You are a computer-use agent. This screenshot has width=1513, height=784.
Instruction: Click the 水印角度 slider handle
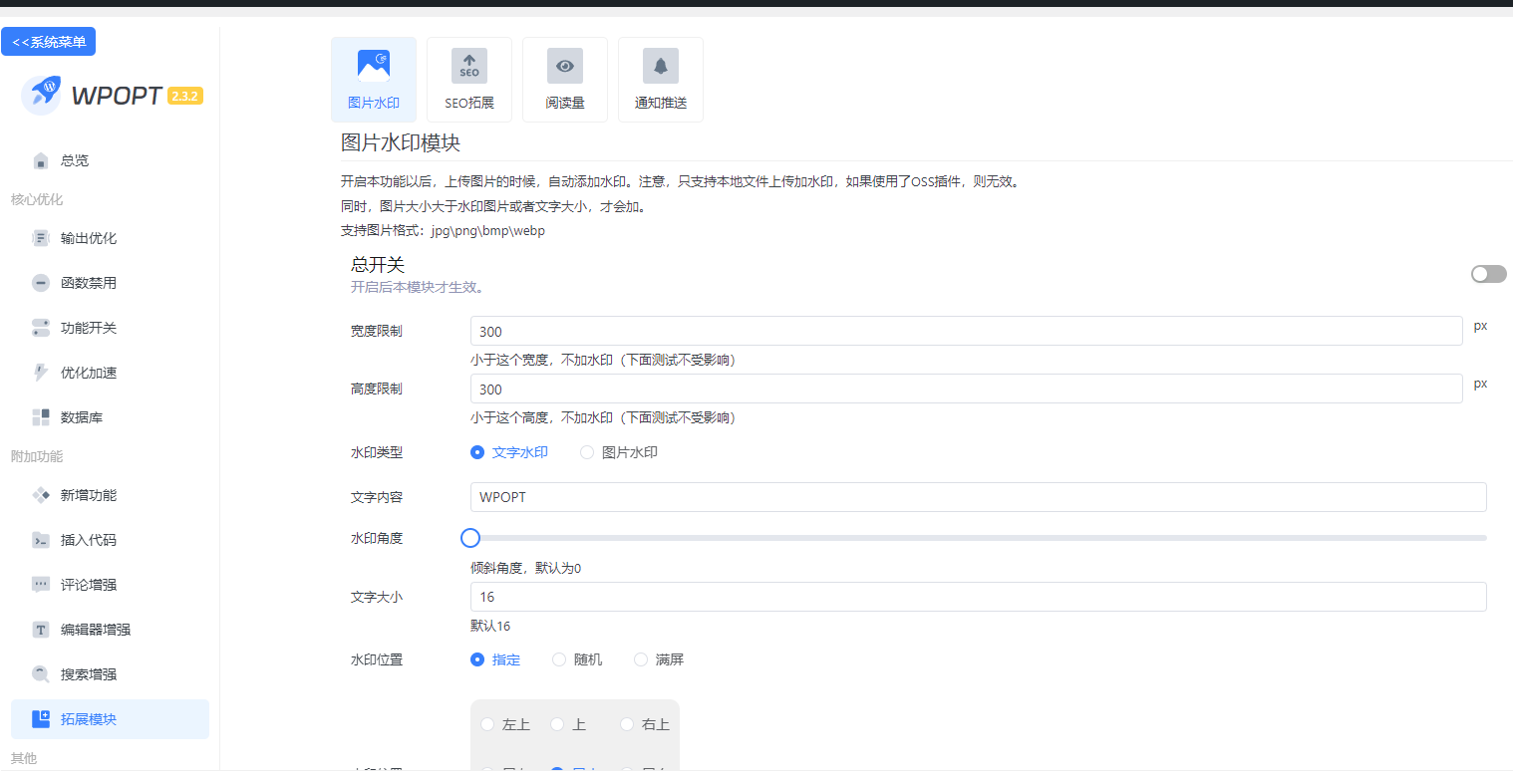[x=470, y=538]
